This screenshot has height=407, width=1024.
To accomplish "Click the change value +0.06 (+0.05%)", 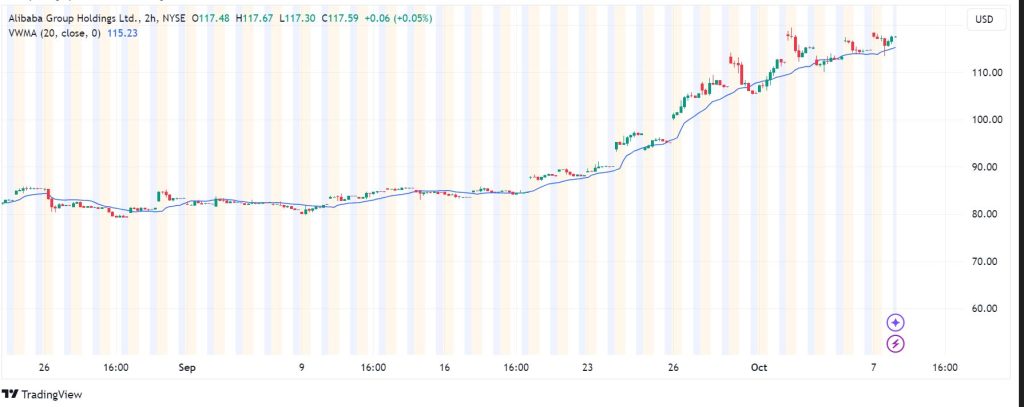I will coord(398,19).
